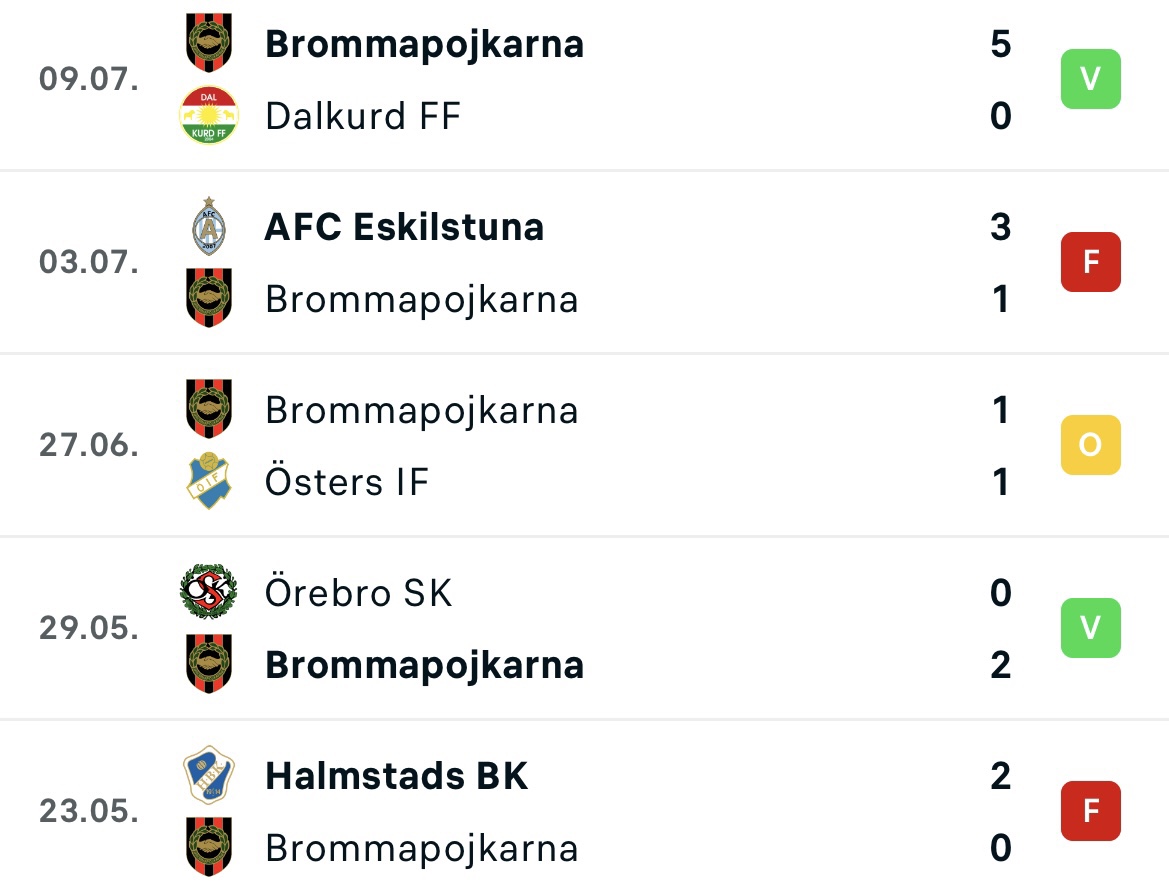Open the Dalkurd FF team name

[363, 116]
